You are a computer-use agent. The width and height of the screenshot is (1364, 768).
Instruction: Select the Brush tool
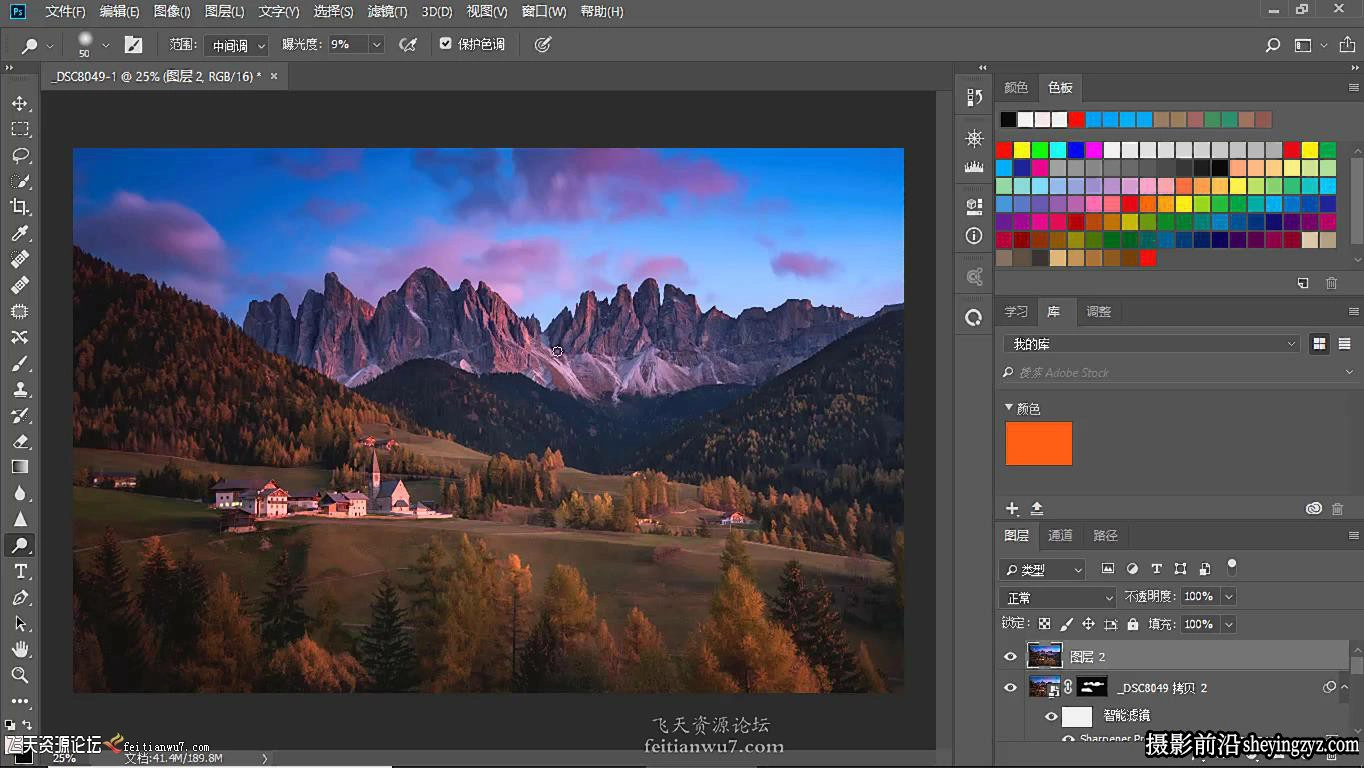pyautogui.click(x=20, y=363)
